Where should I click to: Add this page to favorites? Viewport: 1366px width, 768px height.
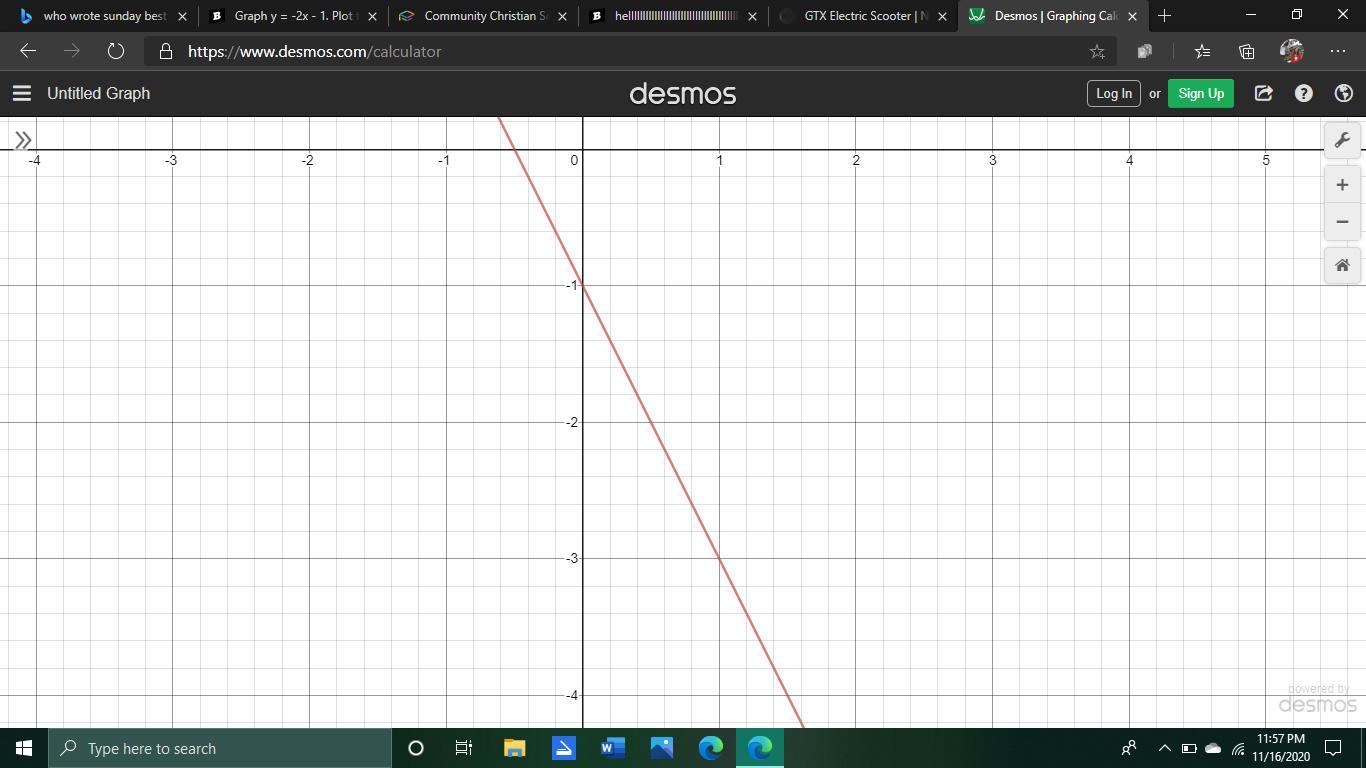click(x=1097, y=51)
